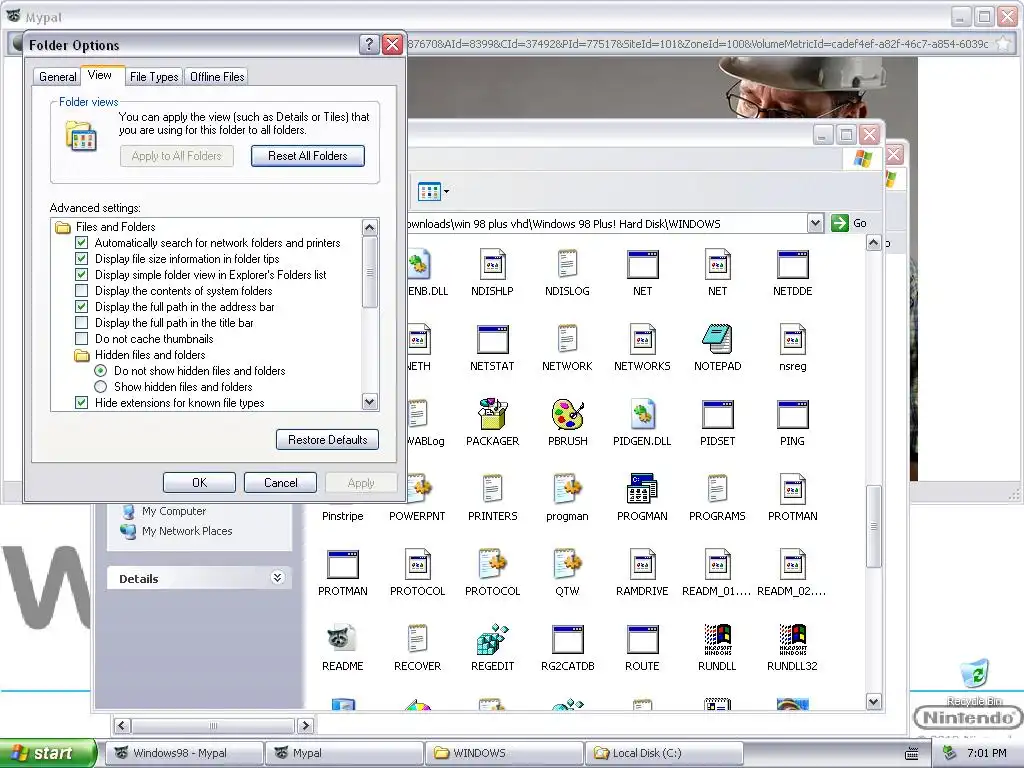Select the RECOVER text icon
Image resolution: width=1024 pixels, height=768 pixels.
[x=417, y=639]
